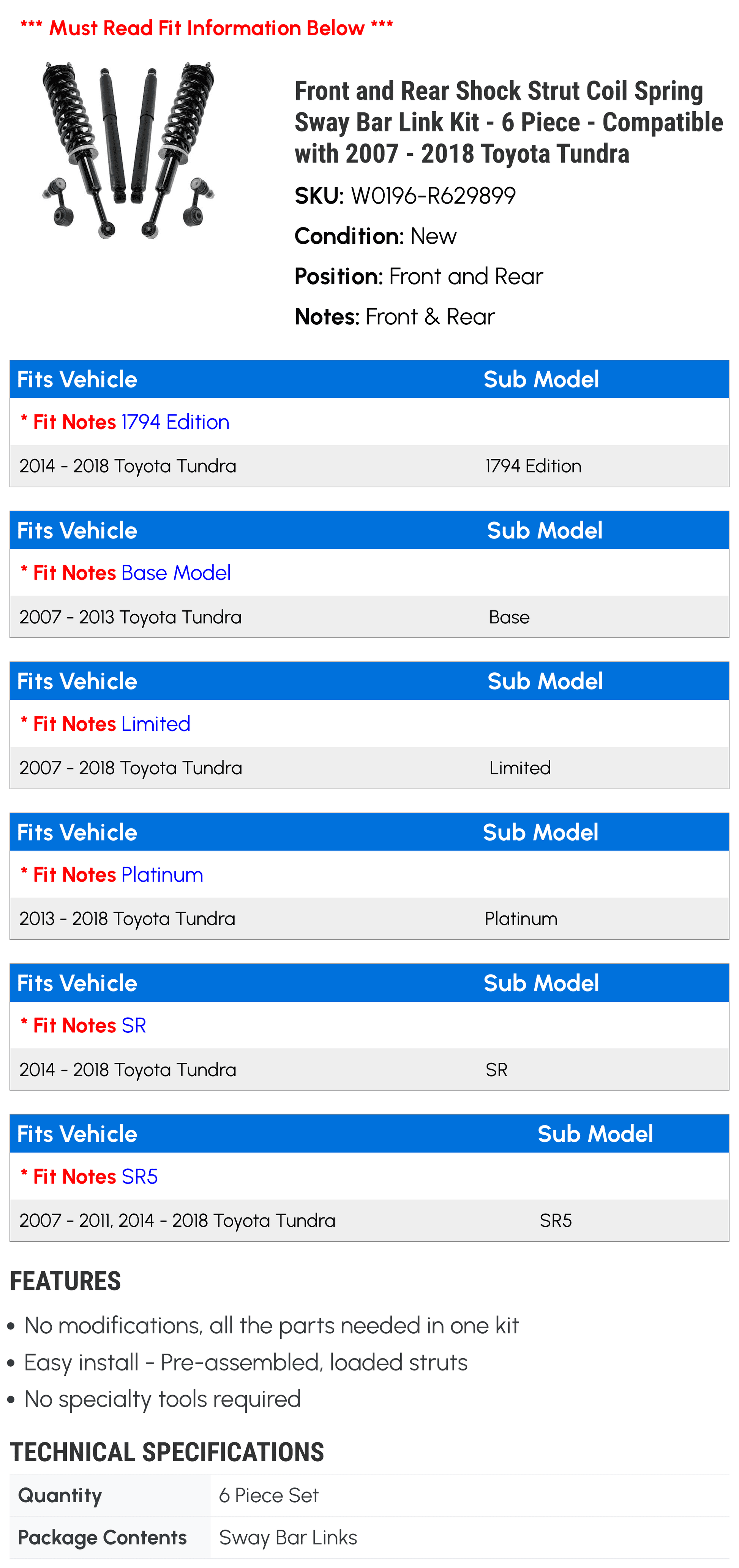
Task: Click the 1794 Edition fit notes link
Action: click(175, 422)
